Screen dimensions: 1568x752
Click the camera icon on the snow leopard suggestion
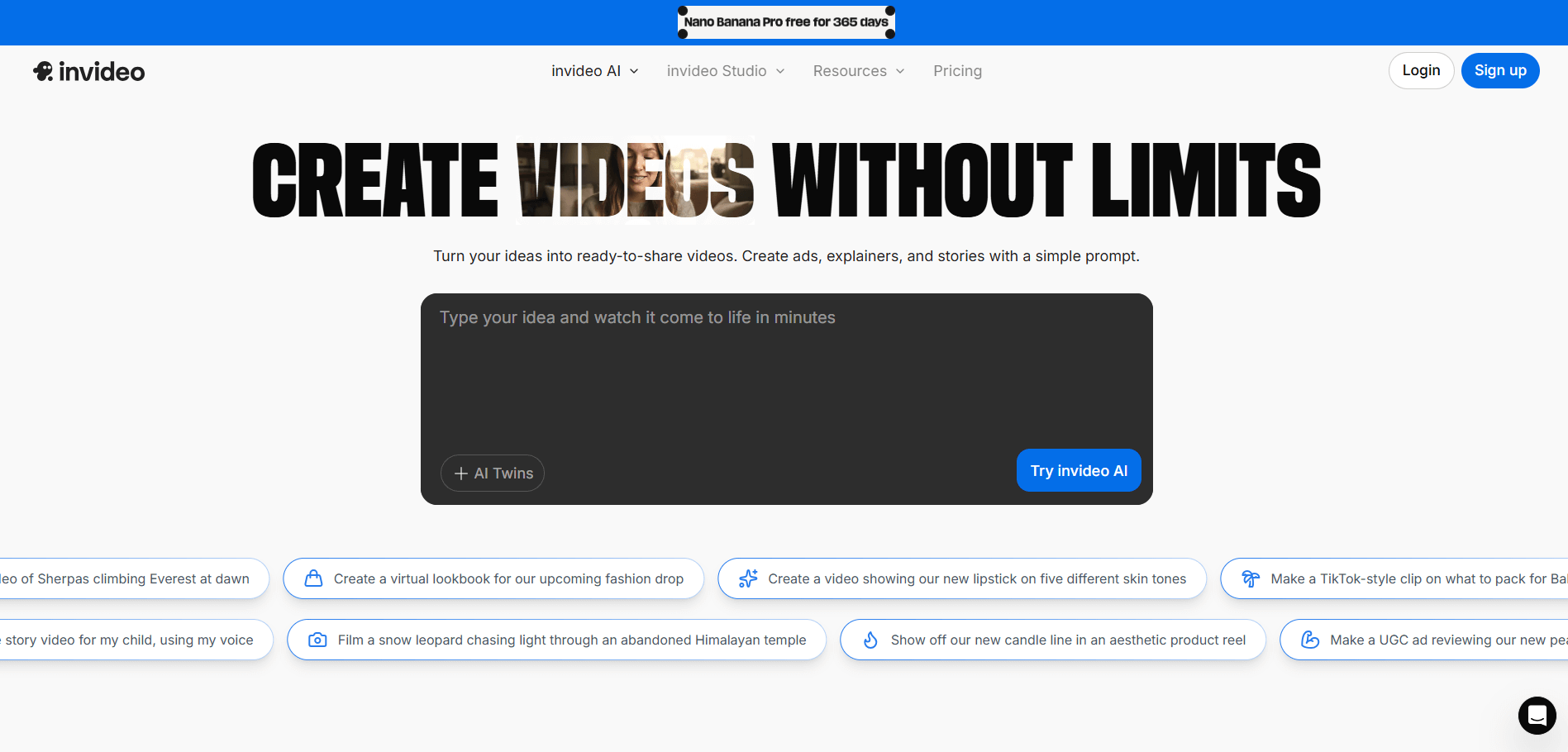[318, 640]
